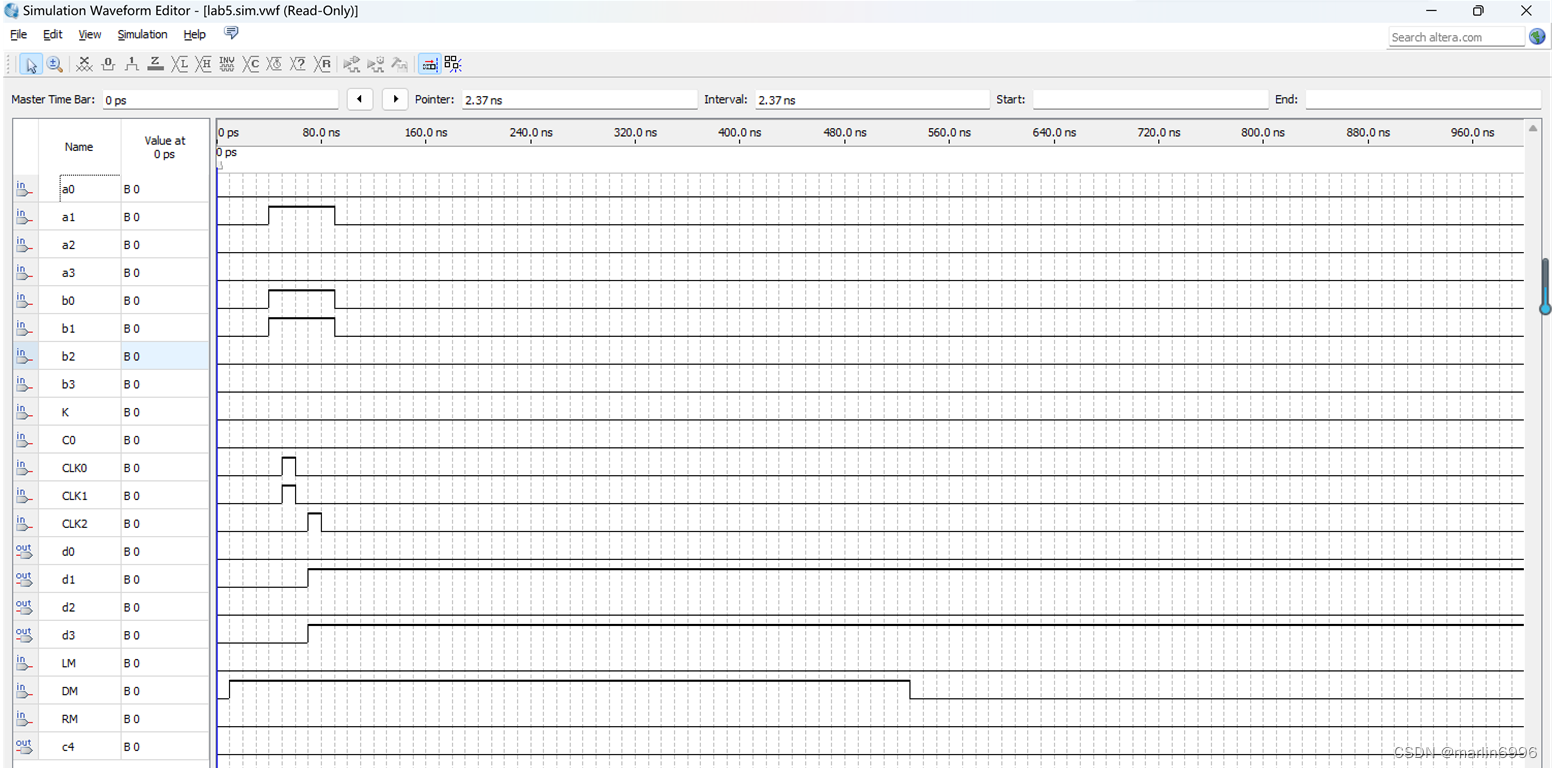The width and height of the screenshot is (1552, 768).
Task: Select signal b1 row
Action: coord(111,328)
